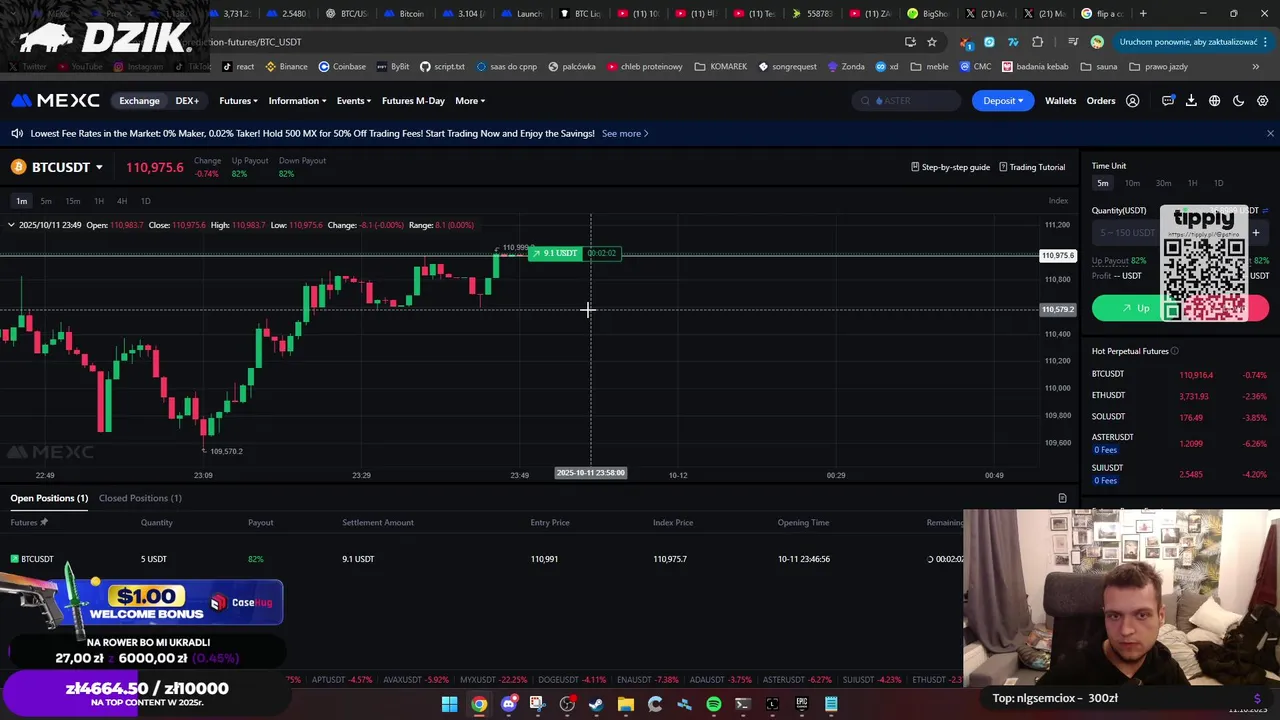
Task: Open Spotify from the taskbar
Action: (713, 704)
